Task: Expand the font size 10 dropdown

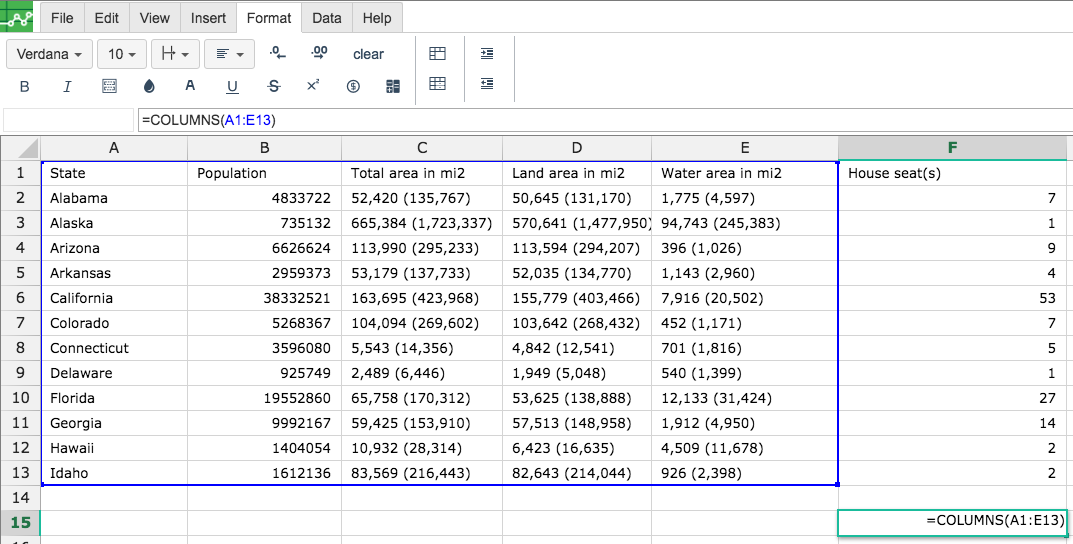Action: coord(123,54)
